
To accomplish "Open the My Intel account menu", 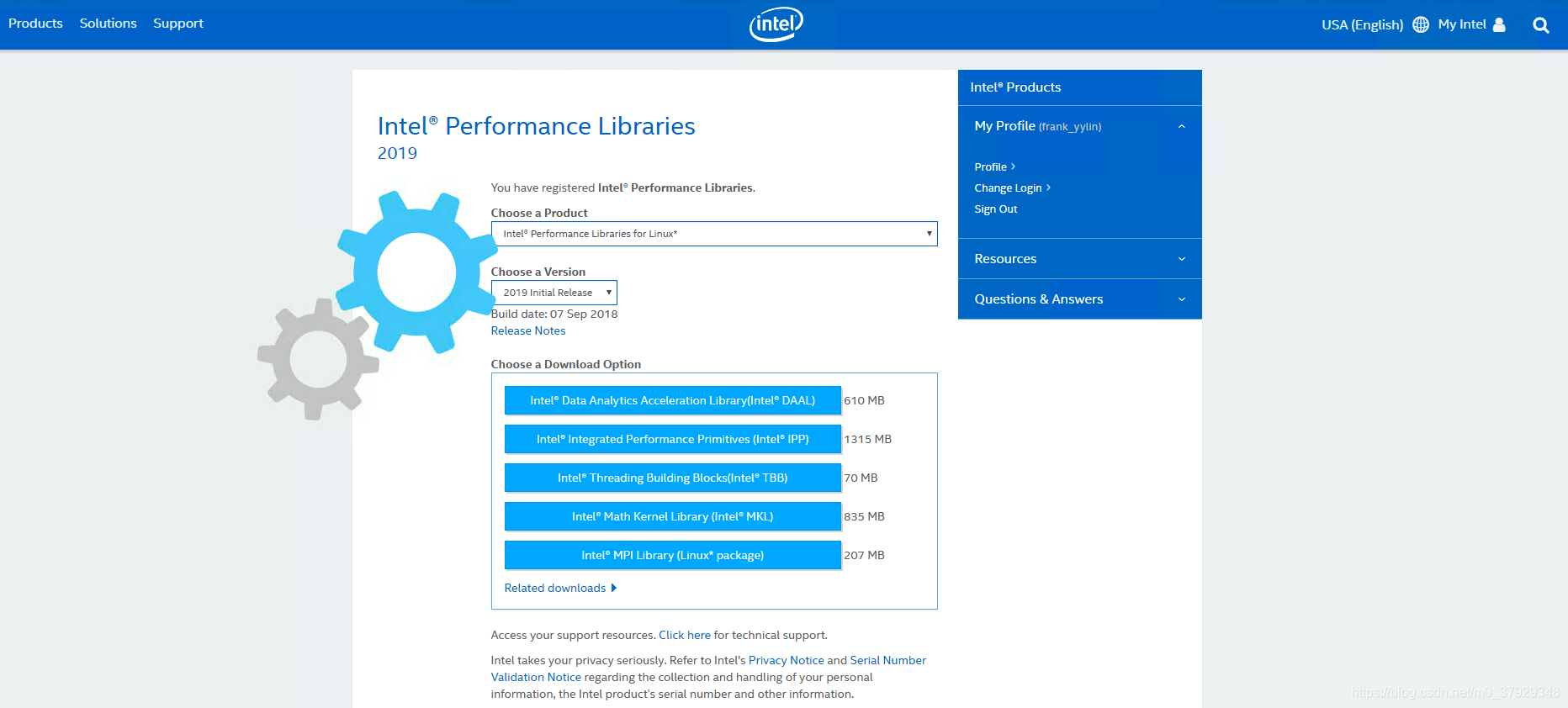I will (x=1462, y=24).
